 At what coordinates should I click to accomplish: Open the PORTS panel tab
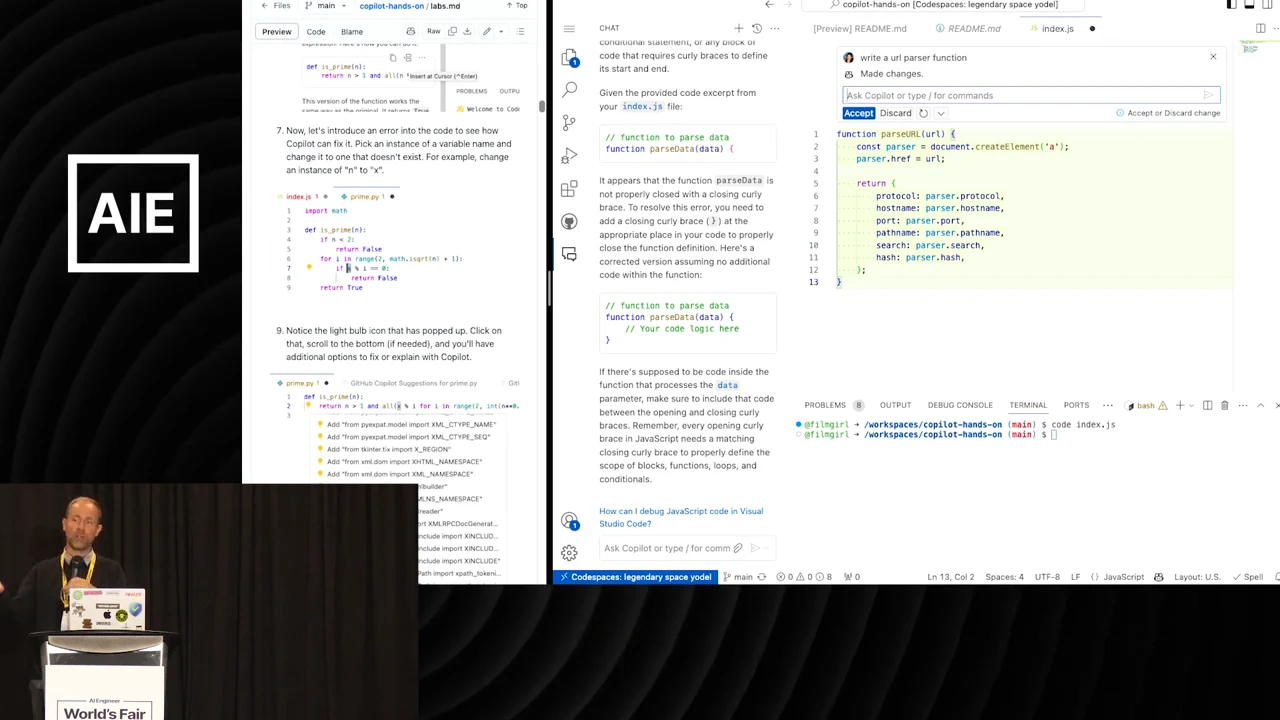pyautogui.click(x=1076, y=405)
